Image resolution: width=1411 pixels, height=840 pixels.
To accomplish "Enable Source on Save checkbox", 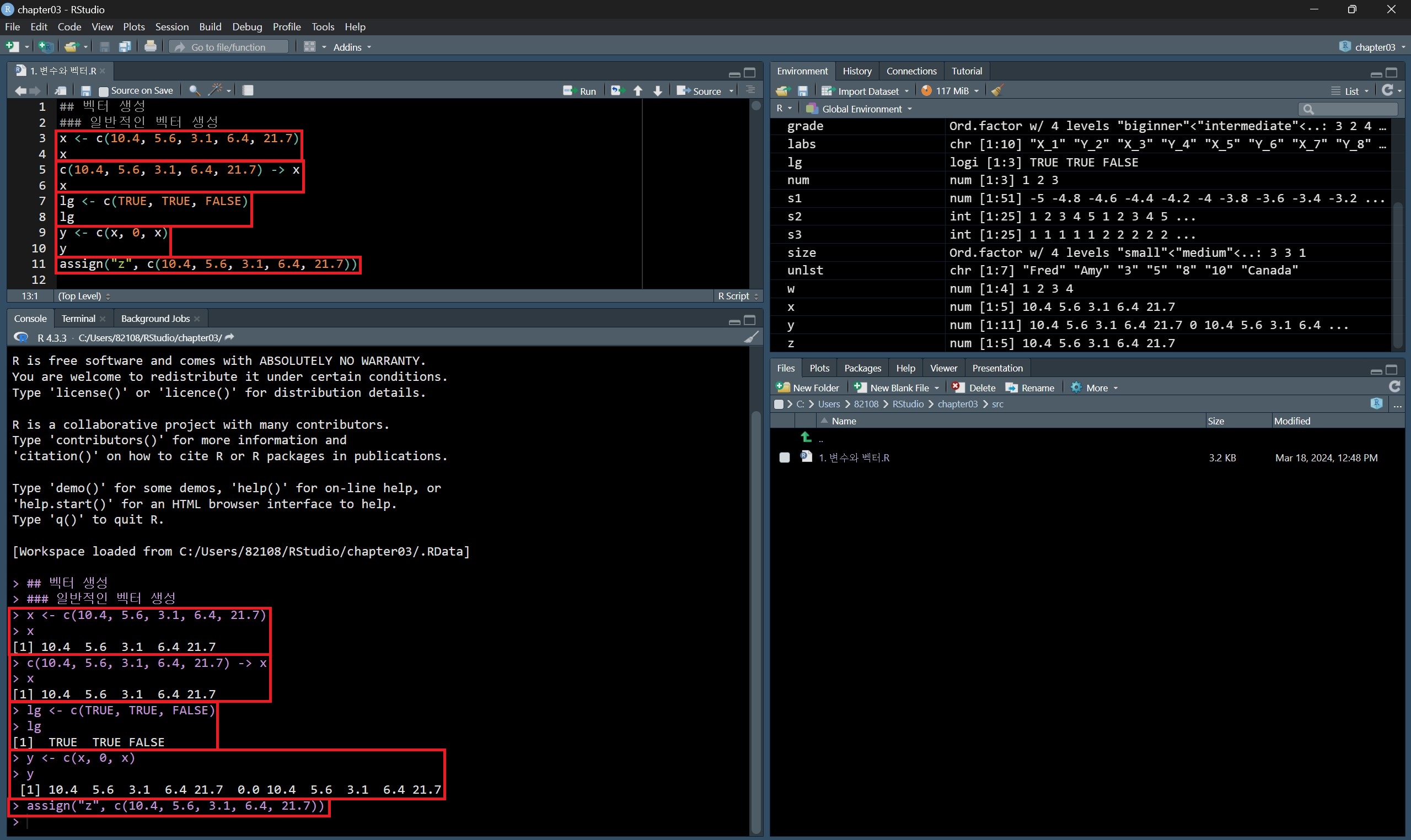I will pyautogui.click(x=104, y=91).
